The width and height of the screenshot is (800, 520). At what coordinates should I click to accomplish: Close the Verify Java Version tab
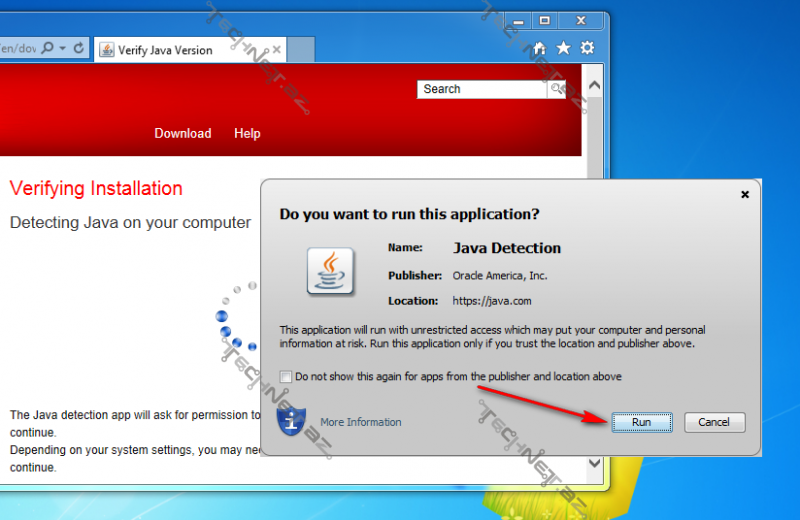click(x=277, y=49)
